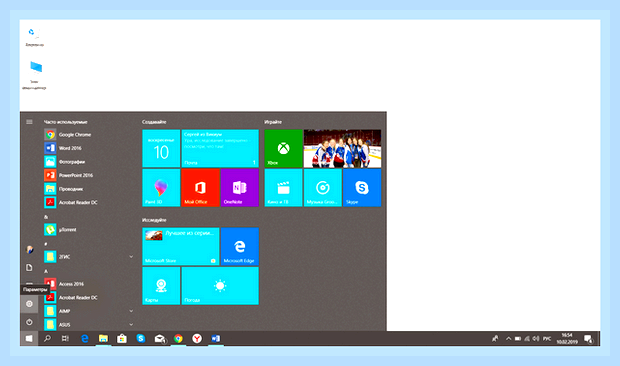This screenshot has width=620, height=366.
Task: Click the Создавайте tile group header
Action: point(154,122)
